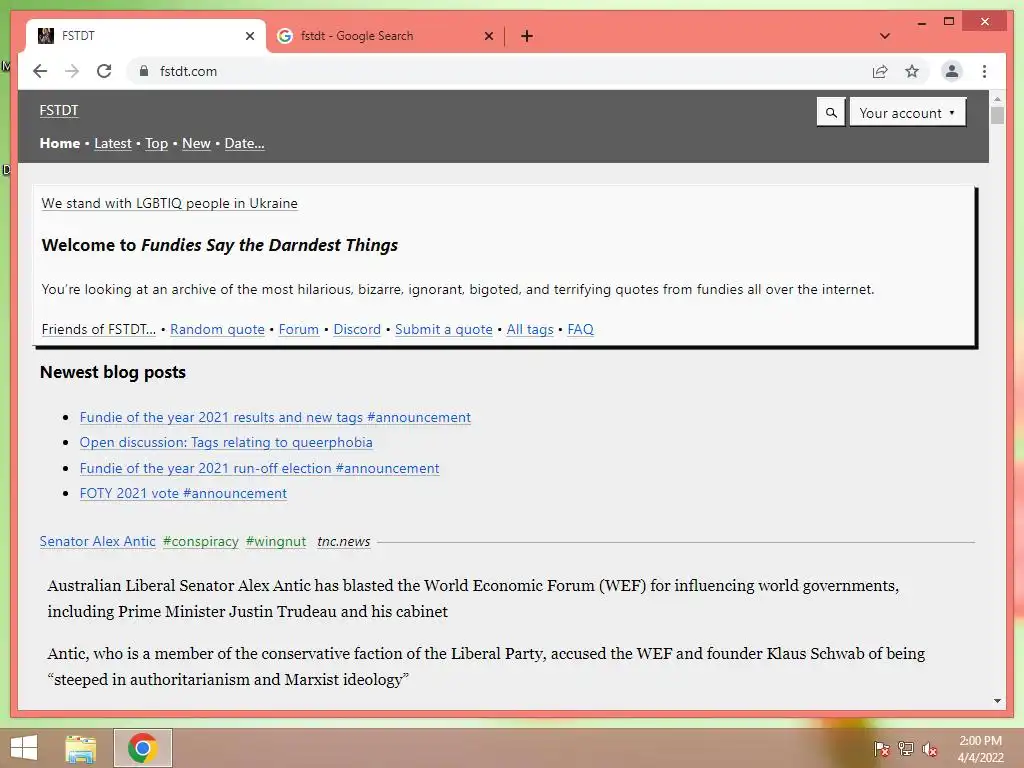Switch to the FSTDT tab
The height and width of the screenshot is (768, 1024).
click(146, 36)
